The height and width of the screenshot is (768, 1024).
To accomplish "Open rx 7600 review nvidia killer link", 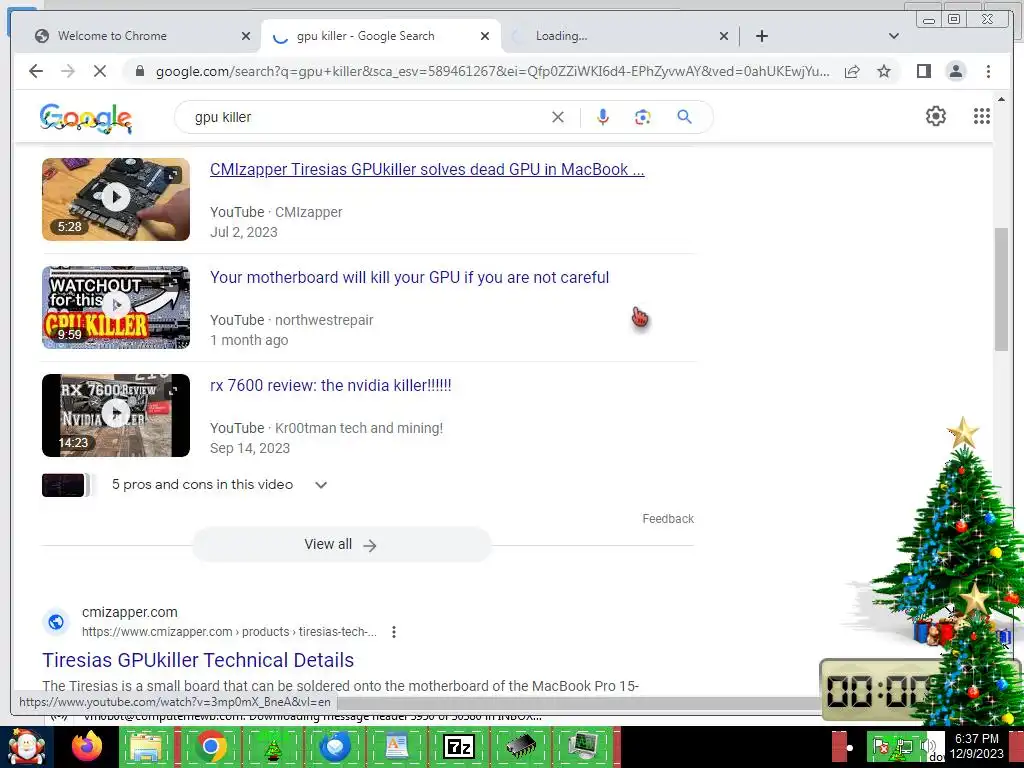I will pyautogui.click(x=330, y=385).
